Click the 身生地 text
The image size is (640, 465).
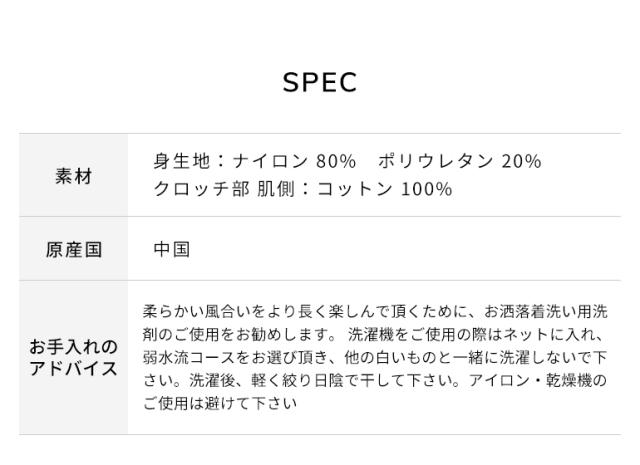[x=182, y=162]
